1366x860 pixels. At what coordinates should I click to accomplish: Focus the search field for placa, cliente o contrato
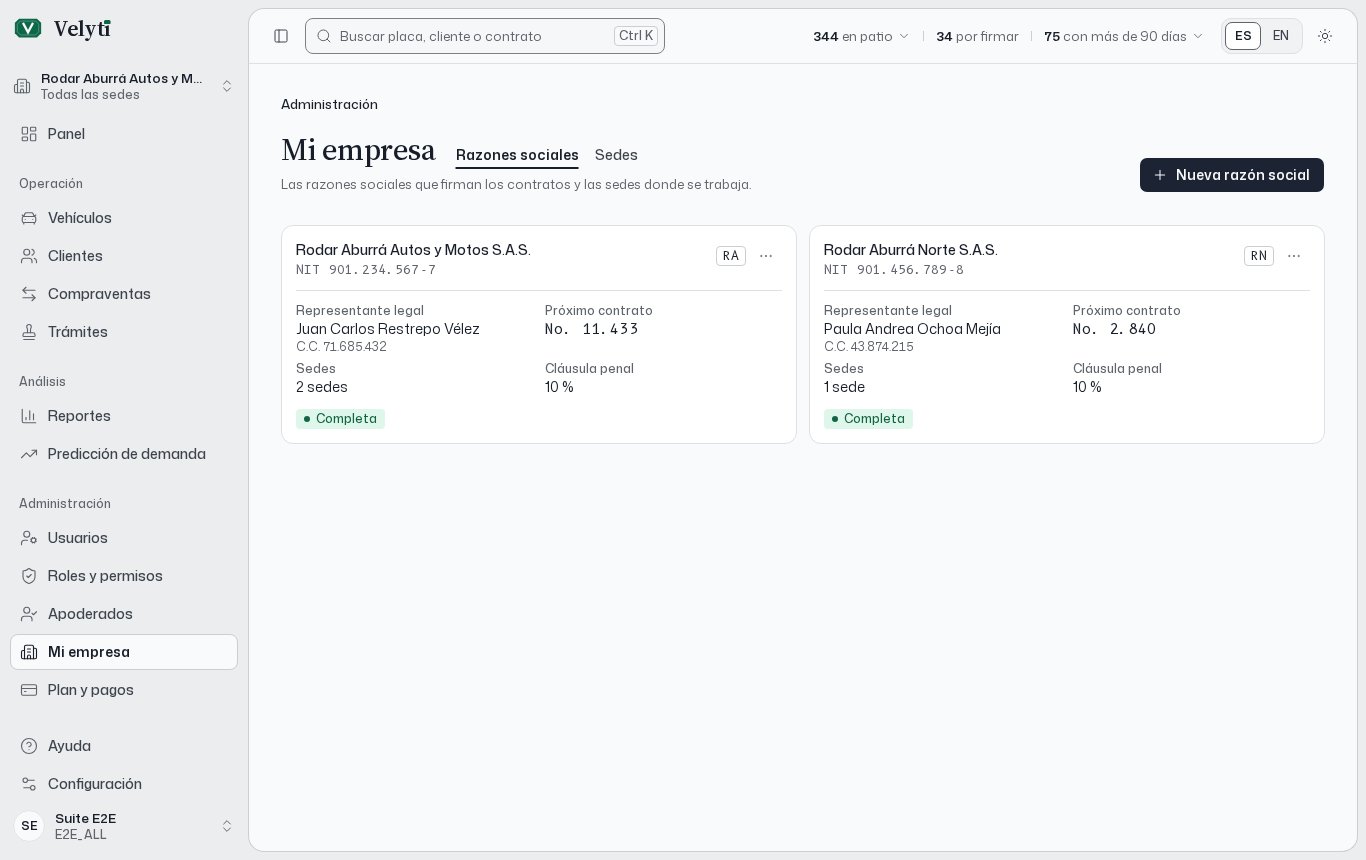tap(485, 36)
